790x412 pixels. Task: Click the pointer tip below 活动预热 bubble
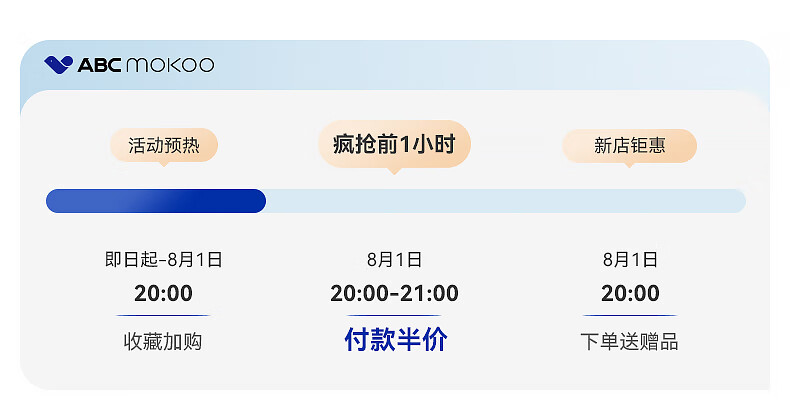(x=163, y=164)
